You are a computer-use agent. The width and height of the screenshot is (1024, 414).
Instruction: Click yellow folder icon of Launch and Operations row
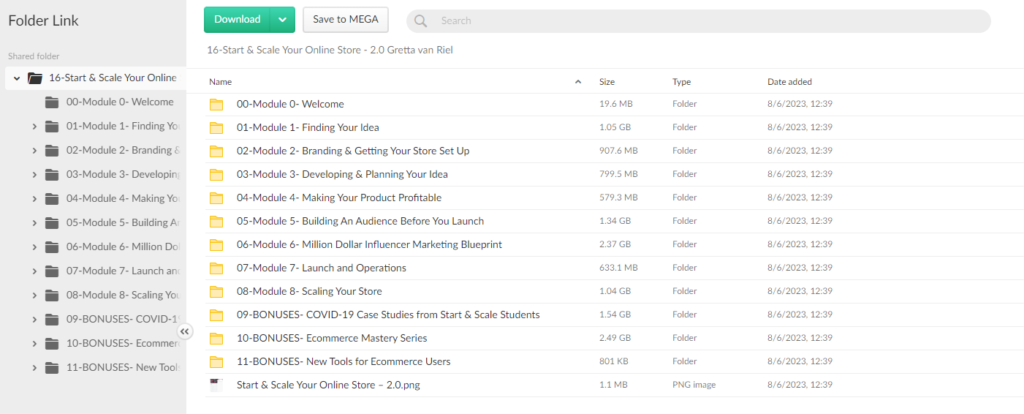coord(216,268)
